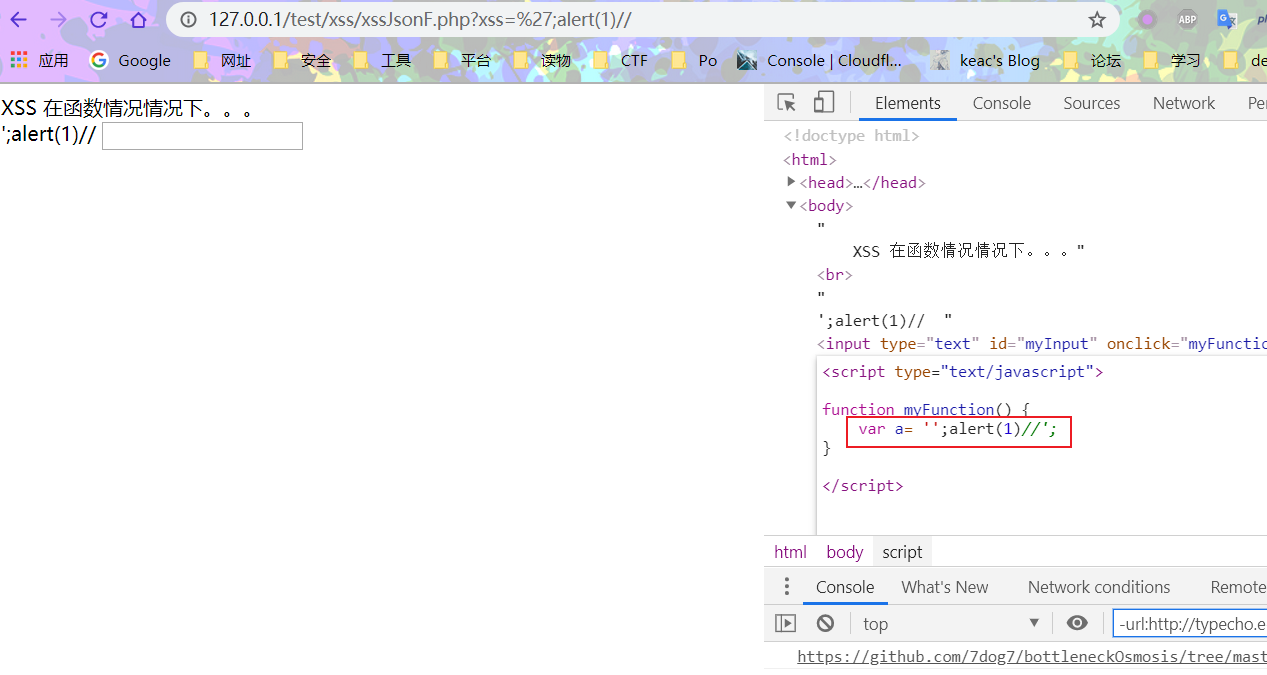Click the browser forward arrow

(x=58, y=20)
